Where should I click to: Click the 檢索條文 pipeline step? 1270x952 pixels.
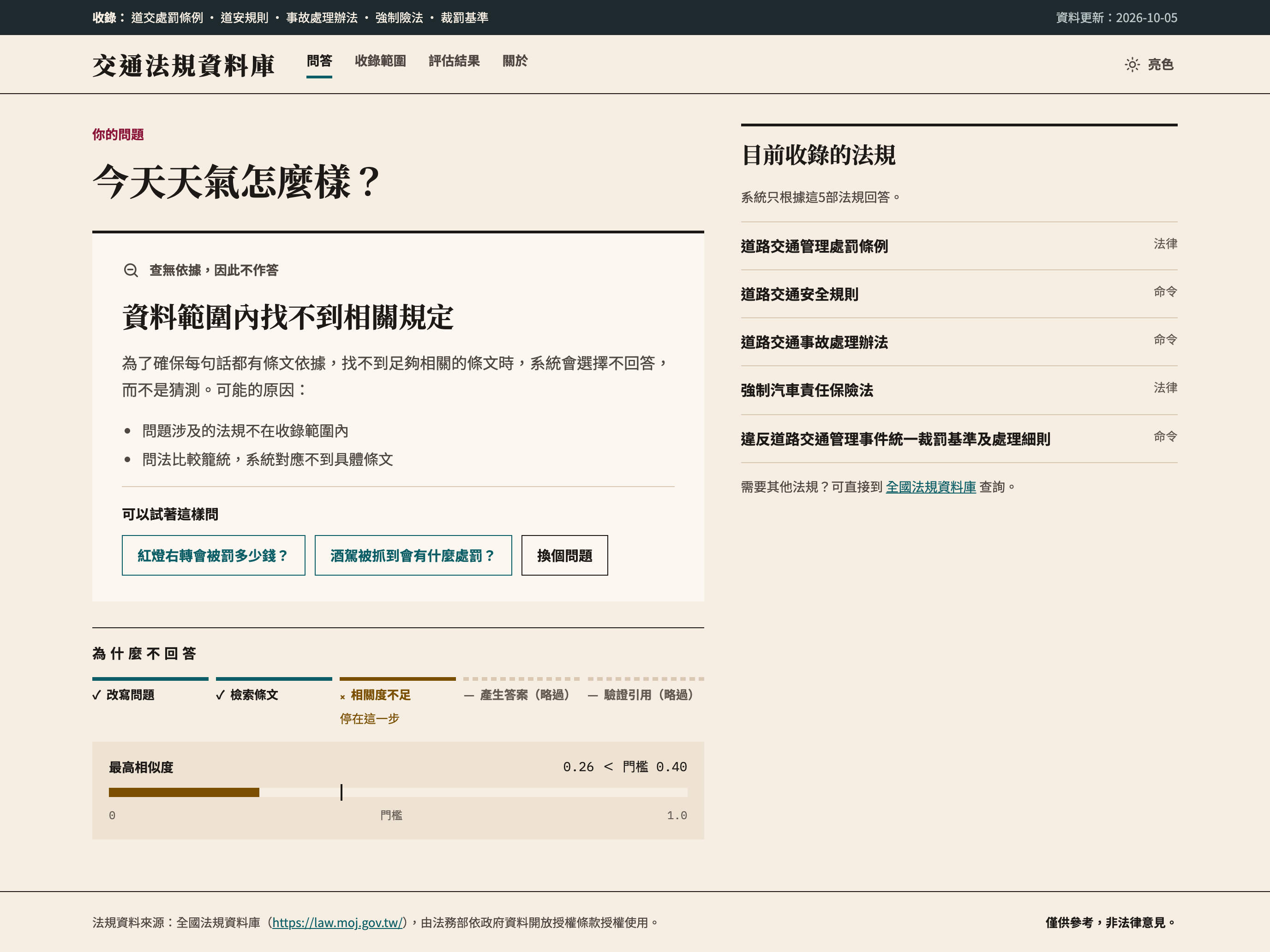(x=274, y=690)
